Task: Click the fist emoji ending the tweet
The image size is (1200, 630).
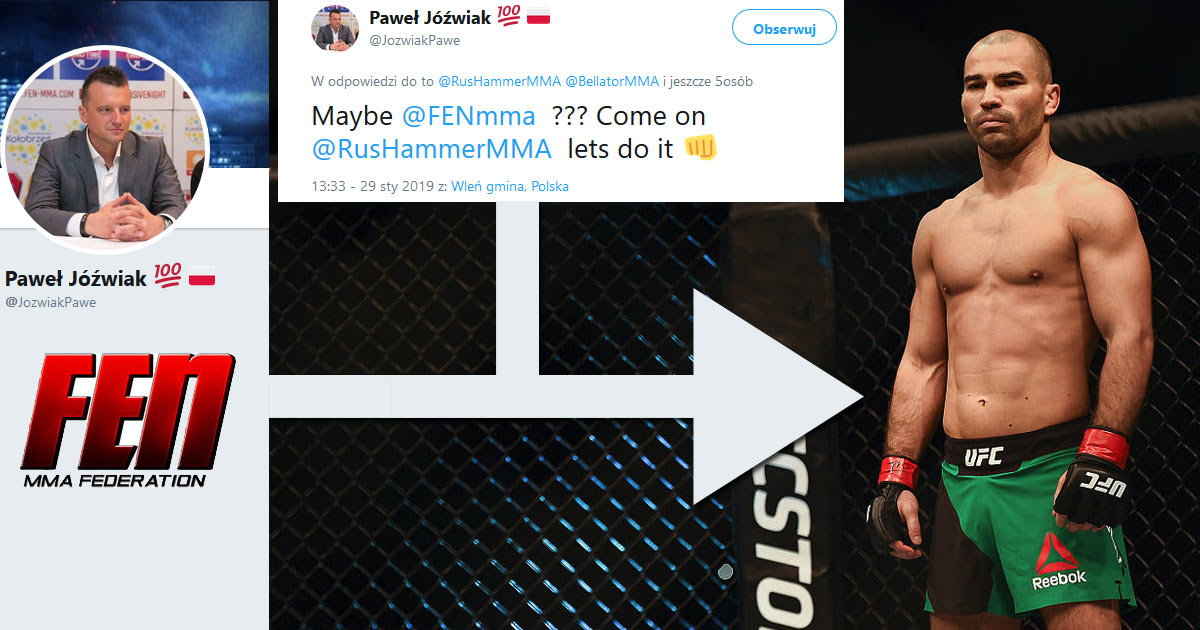Action: 701,149
